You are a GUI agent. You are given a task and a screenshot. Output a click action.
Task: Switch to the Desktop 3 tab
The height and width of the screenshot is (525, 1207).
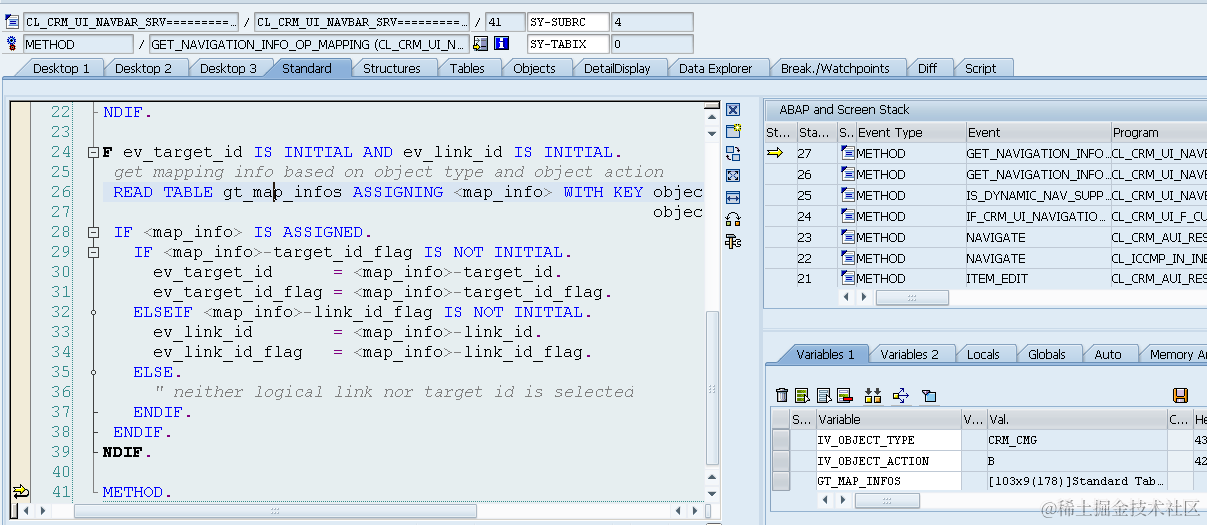point(228,68)
